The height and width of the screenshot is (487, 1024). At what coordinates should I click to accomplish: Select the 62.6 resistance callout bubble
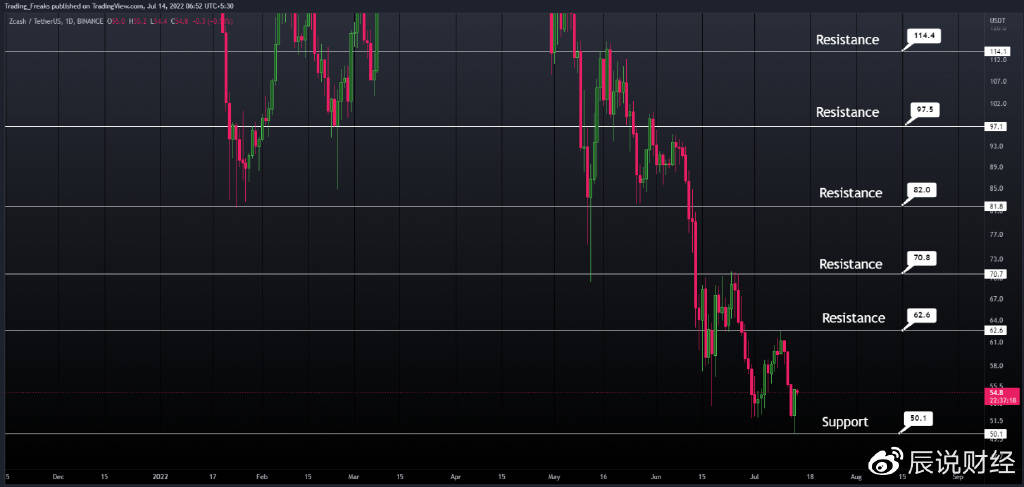pyautogui.click(x=923, y=315)
